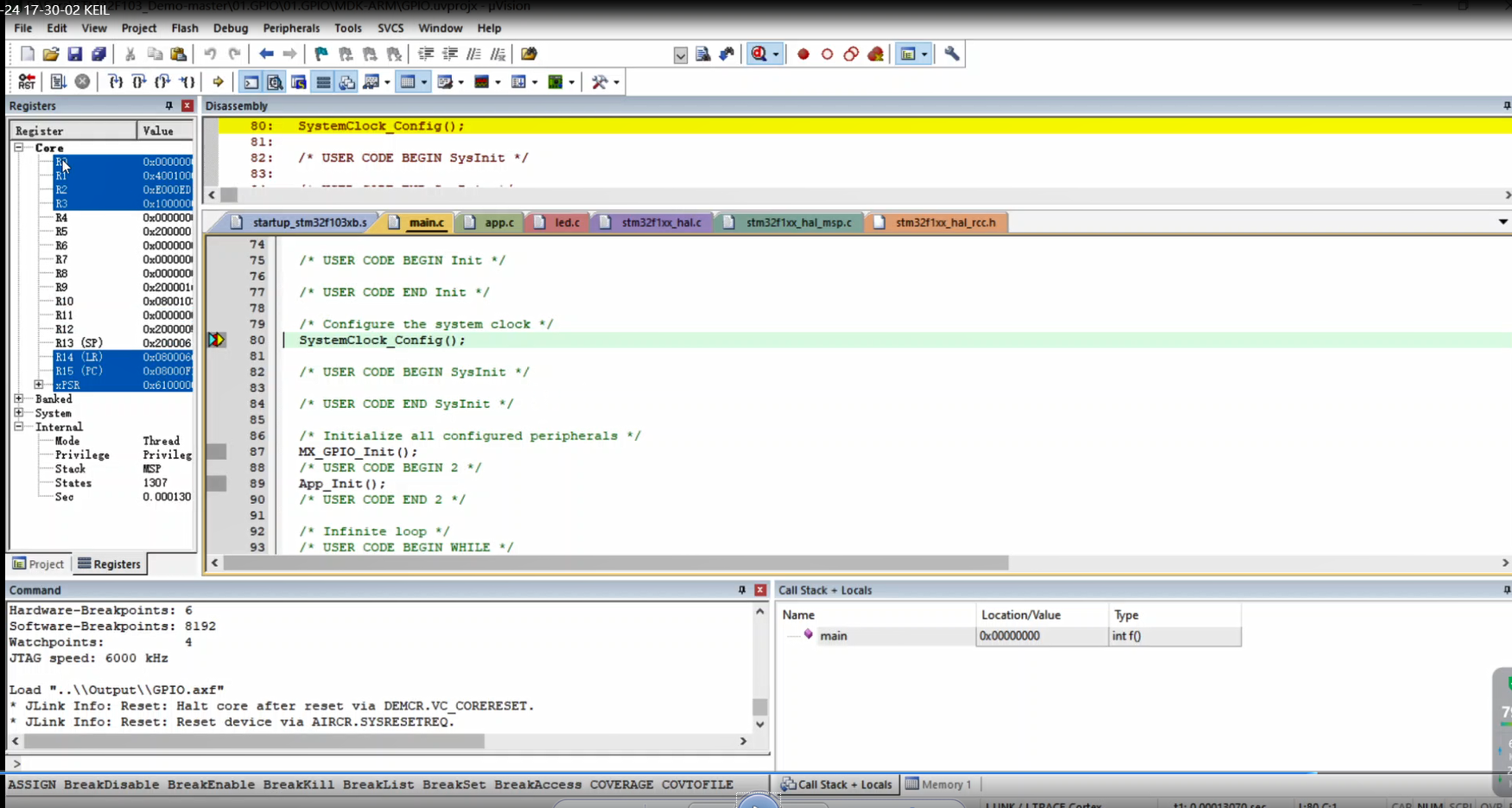Run the program with the Run icon
This screenshot has width=1512, height=808.
coord(58,82)
